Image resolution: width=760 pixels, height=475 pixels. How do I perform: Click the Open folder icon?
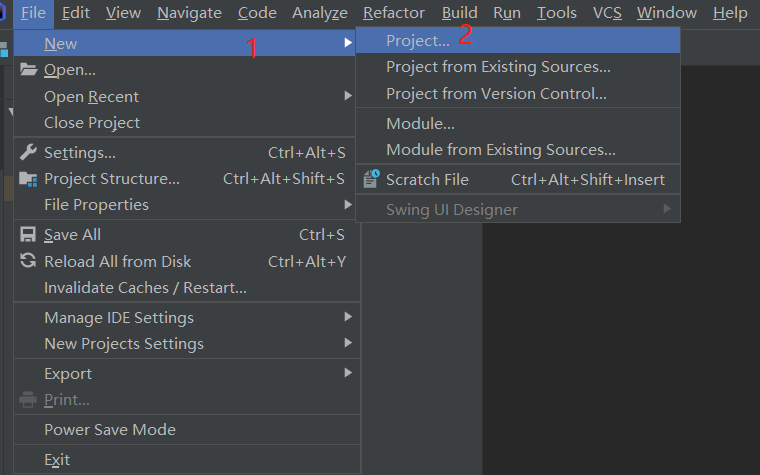[x=28, y=70]
